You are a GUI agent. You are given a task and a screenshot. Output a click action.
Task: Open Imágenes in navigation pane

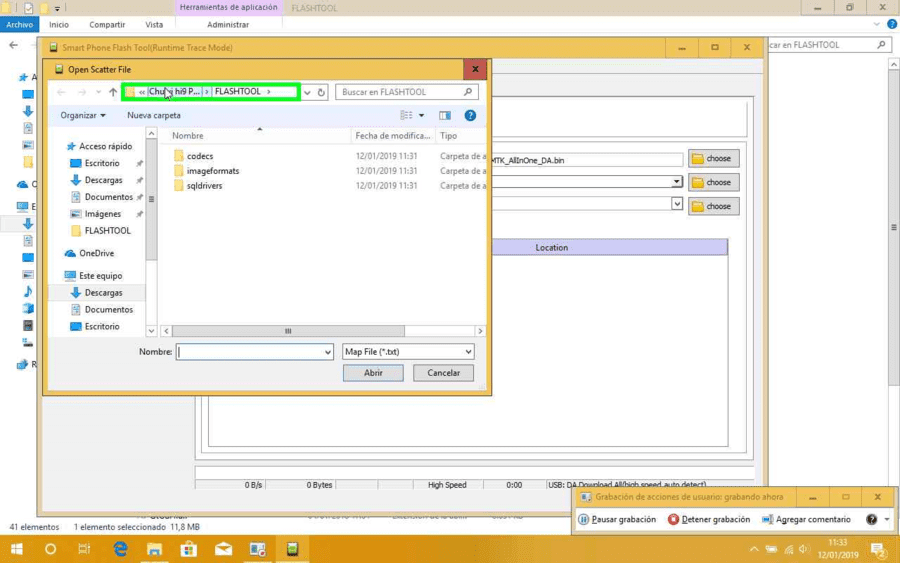coord(103,214)
